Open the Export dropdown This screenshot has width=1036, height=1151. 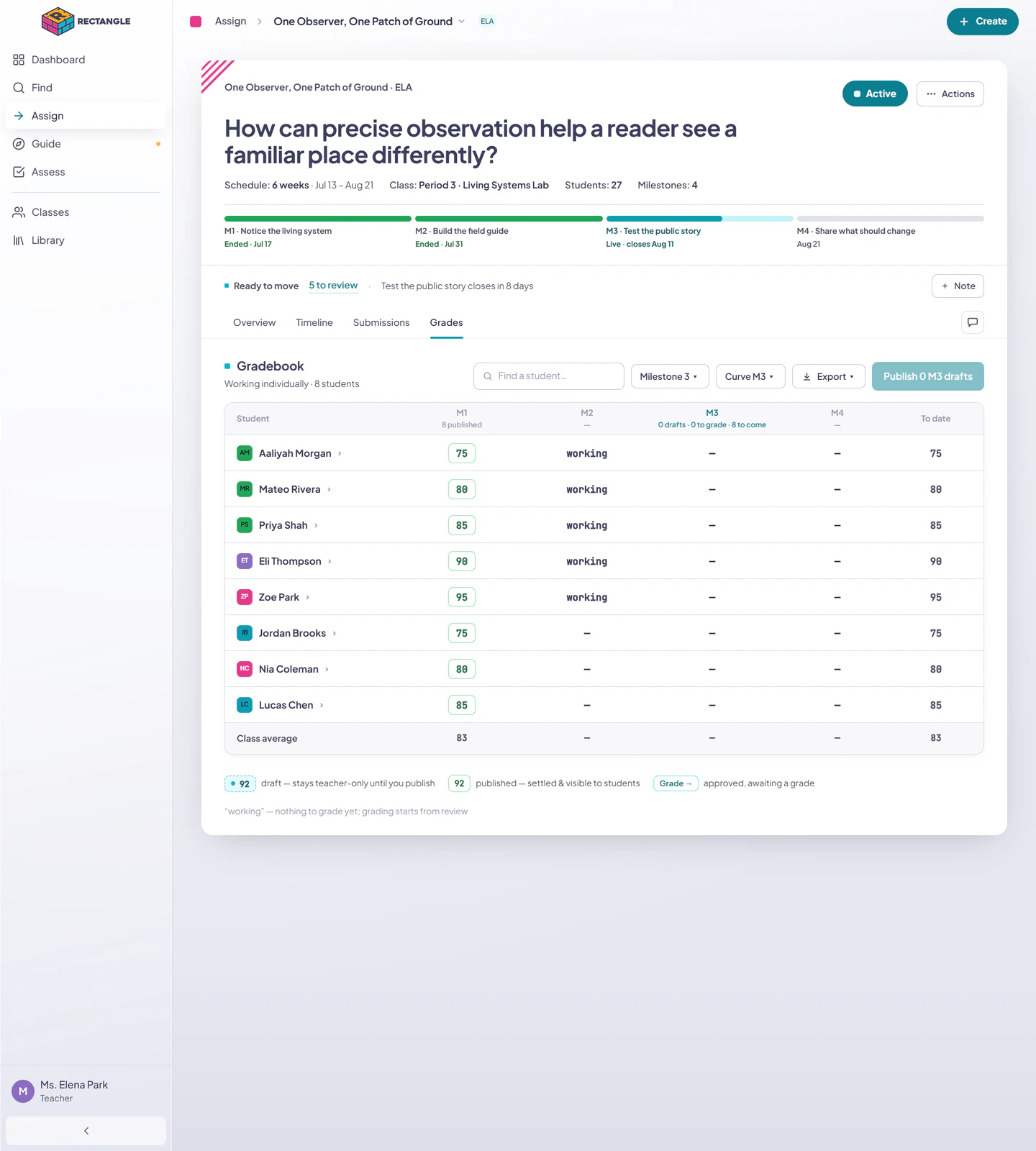click(828, 376)
